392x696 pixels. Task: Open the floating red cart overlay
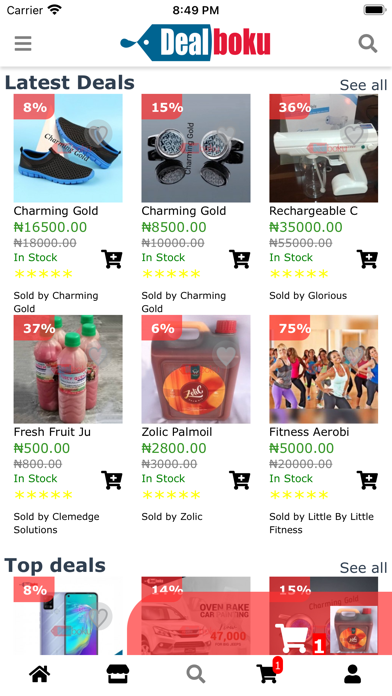click(x=260, y=623)
